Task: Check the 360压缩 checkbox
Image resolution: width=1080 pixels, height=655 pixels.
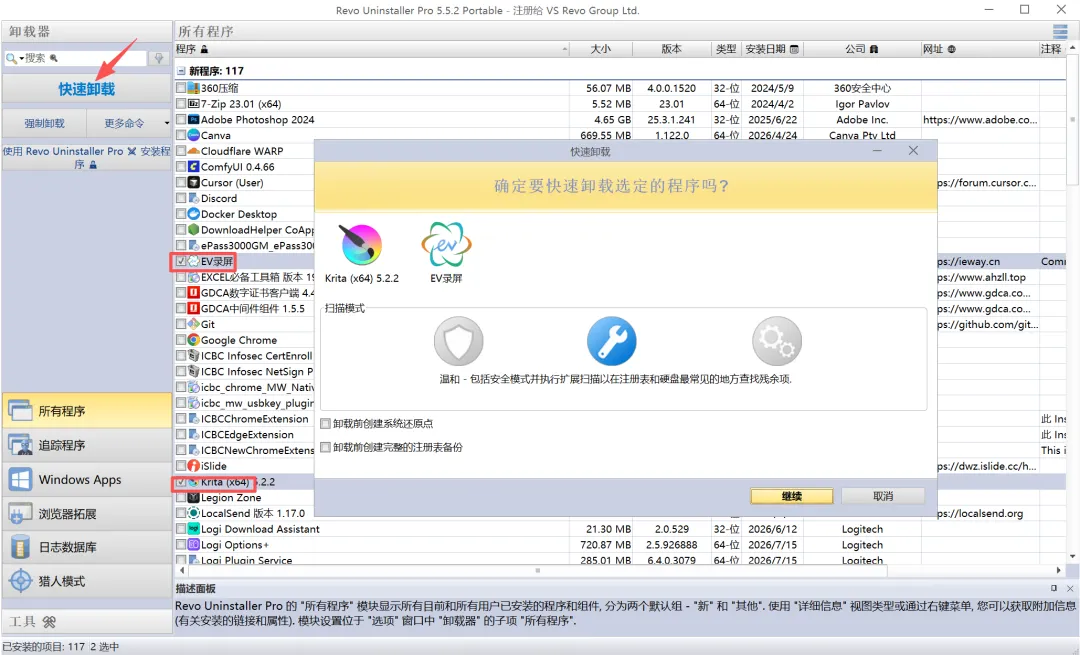Action: point(180,88)
